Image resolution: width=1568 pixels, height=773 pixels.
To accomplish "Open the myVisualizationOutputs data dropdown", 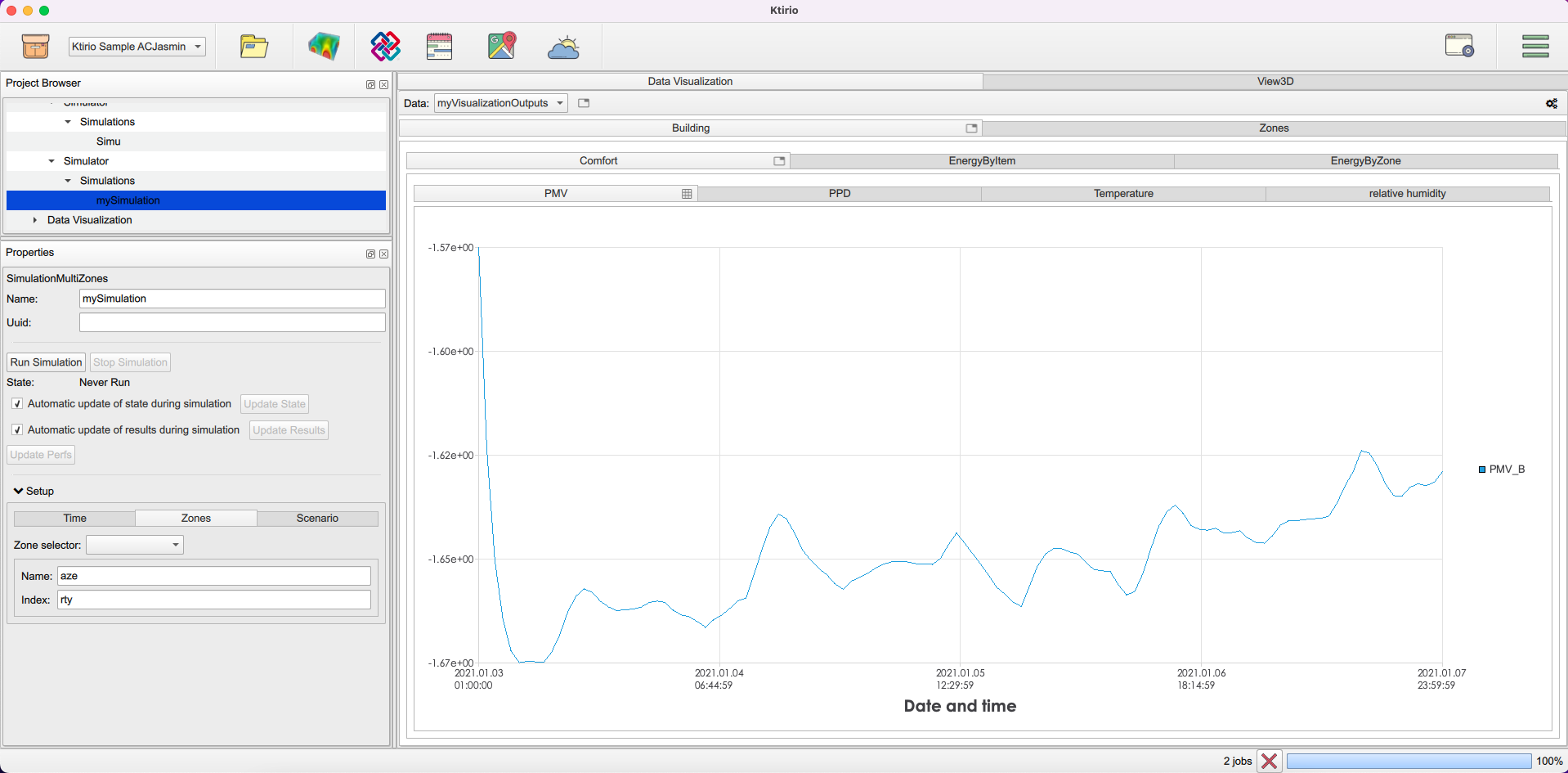I will coord(500,103).
